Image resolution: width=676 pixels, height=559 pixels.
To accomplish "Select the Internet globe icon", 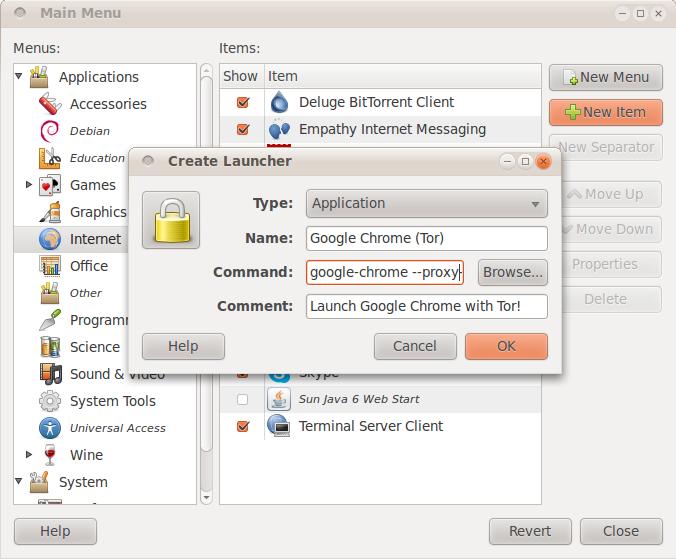I will pos(50,239).
